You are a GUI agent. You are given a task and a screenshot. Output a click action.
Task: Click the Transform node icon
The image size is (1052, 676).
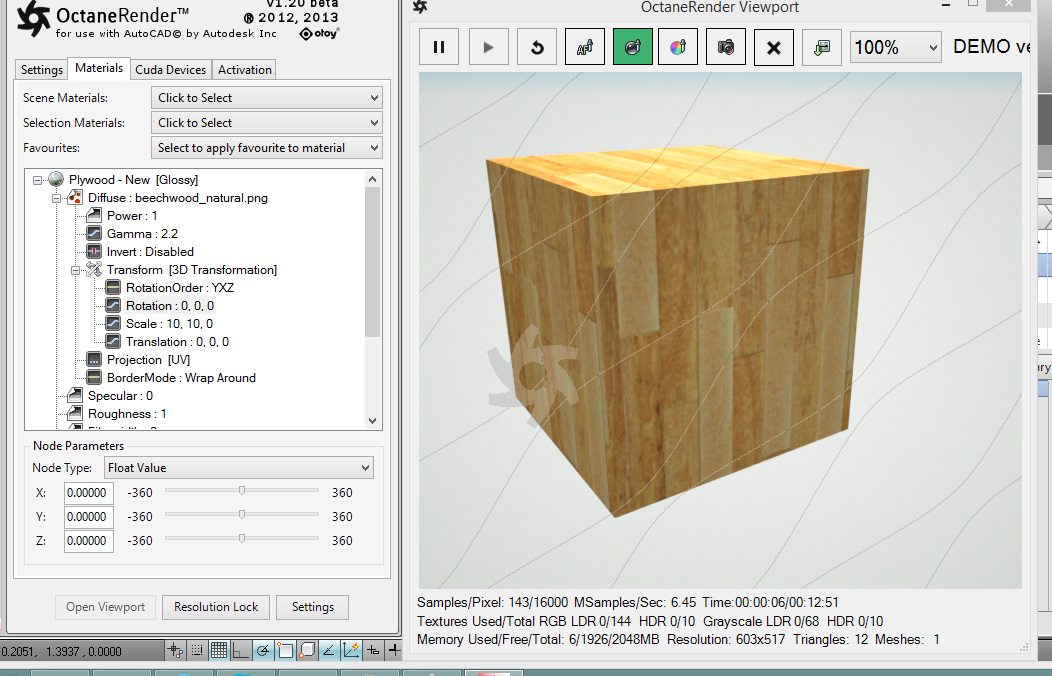click(x=94, y=270)
